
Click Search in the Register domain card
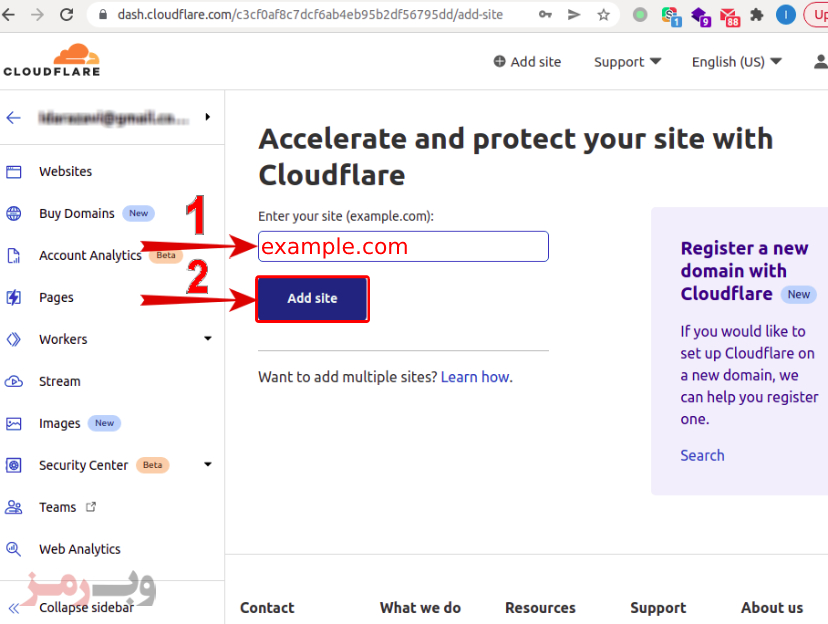point(702,455)
